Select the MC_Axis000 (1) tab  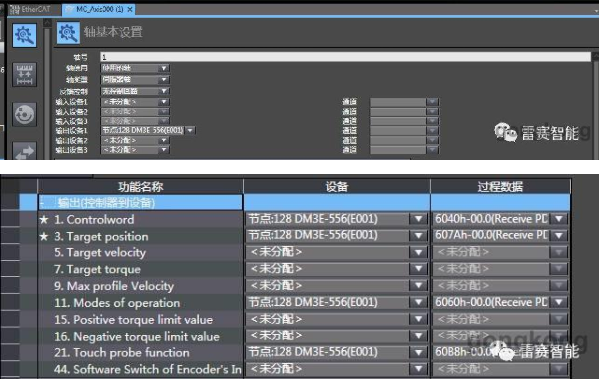(99, 9)
